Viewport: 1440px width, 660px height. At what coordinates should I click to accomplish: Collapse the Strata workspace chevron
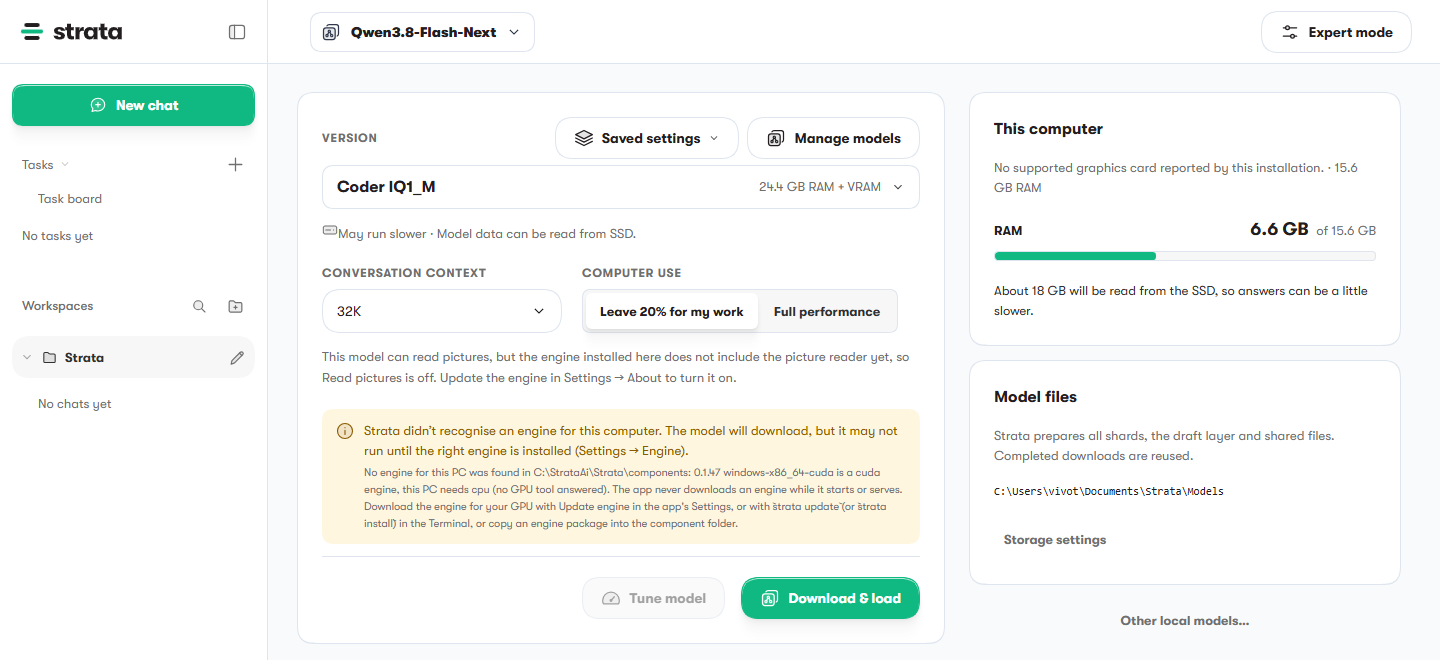click(27, 358)
